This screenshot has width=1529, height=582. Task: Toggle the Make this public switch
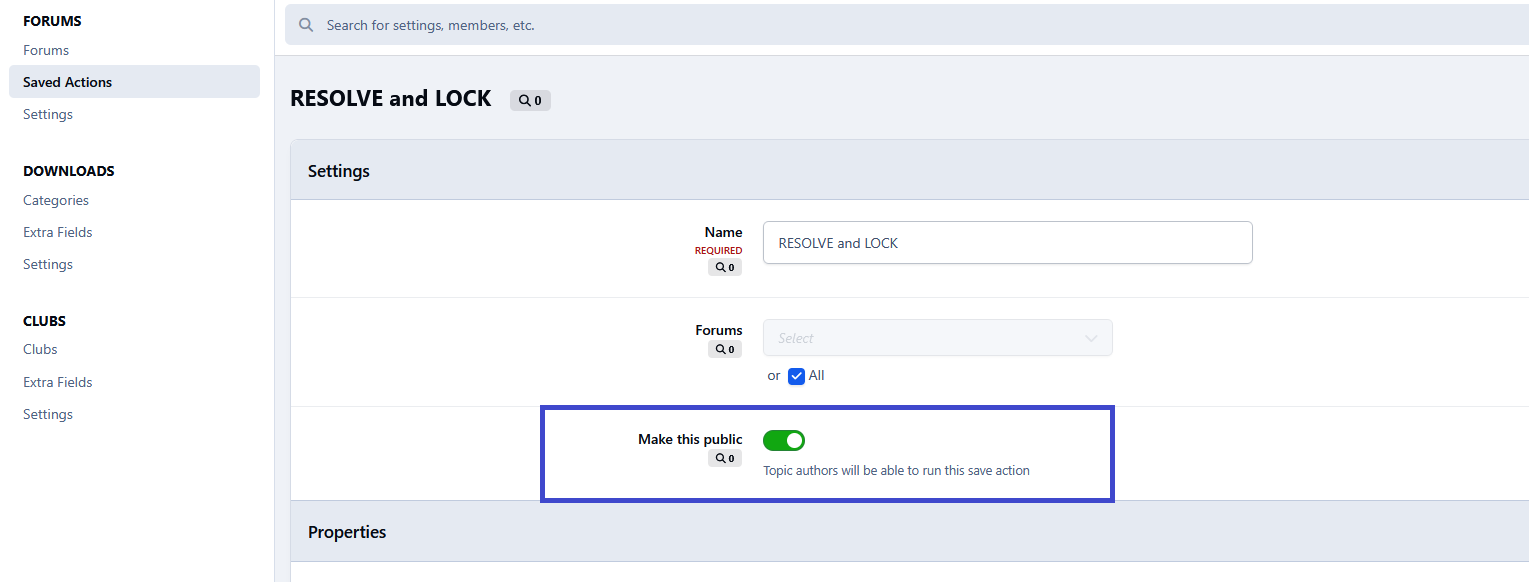point(784,440)
